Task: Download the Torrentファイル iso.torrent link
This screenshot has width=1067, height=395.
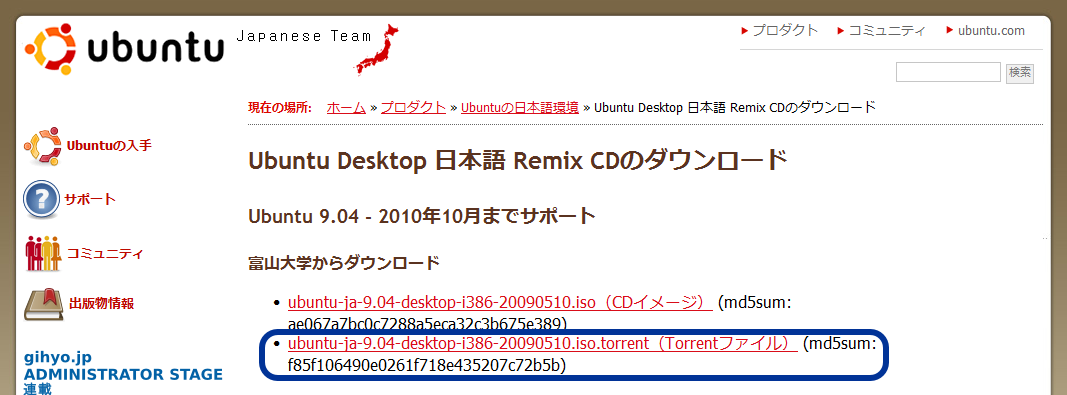Action: coord(542,343)
